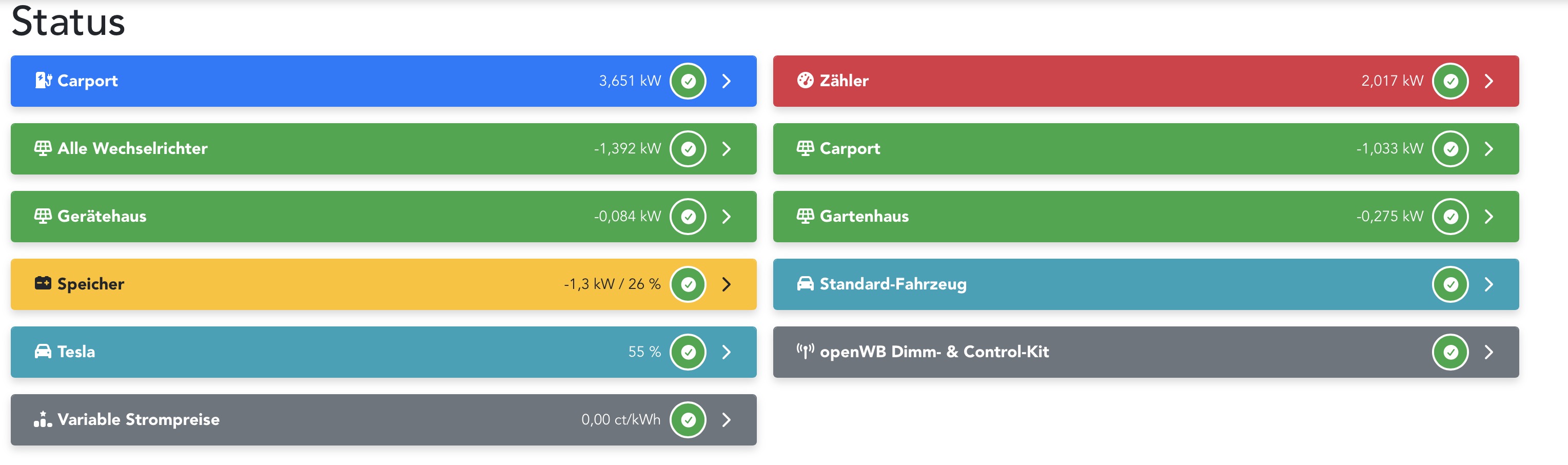Click the antenna icon by openWB Dimm- & Control-Kit
Viewport: 1568px width, 465px height.
(x=805, y=352)
